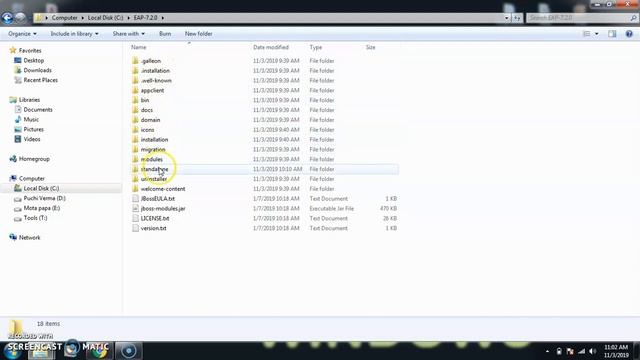The image size is (640, 360).
Task: Create a New folder
Action: click(x=198, y=34)
